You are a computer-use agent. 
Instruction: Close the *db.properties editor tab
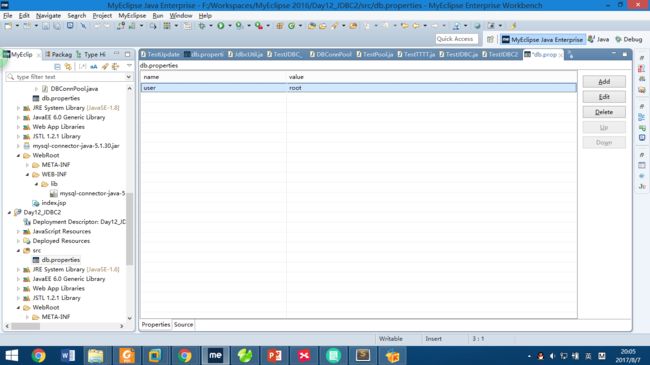point(560,55)
